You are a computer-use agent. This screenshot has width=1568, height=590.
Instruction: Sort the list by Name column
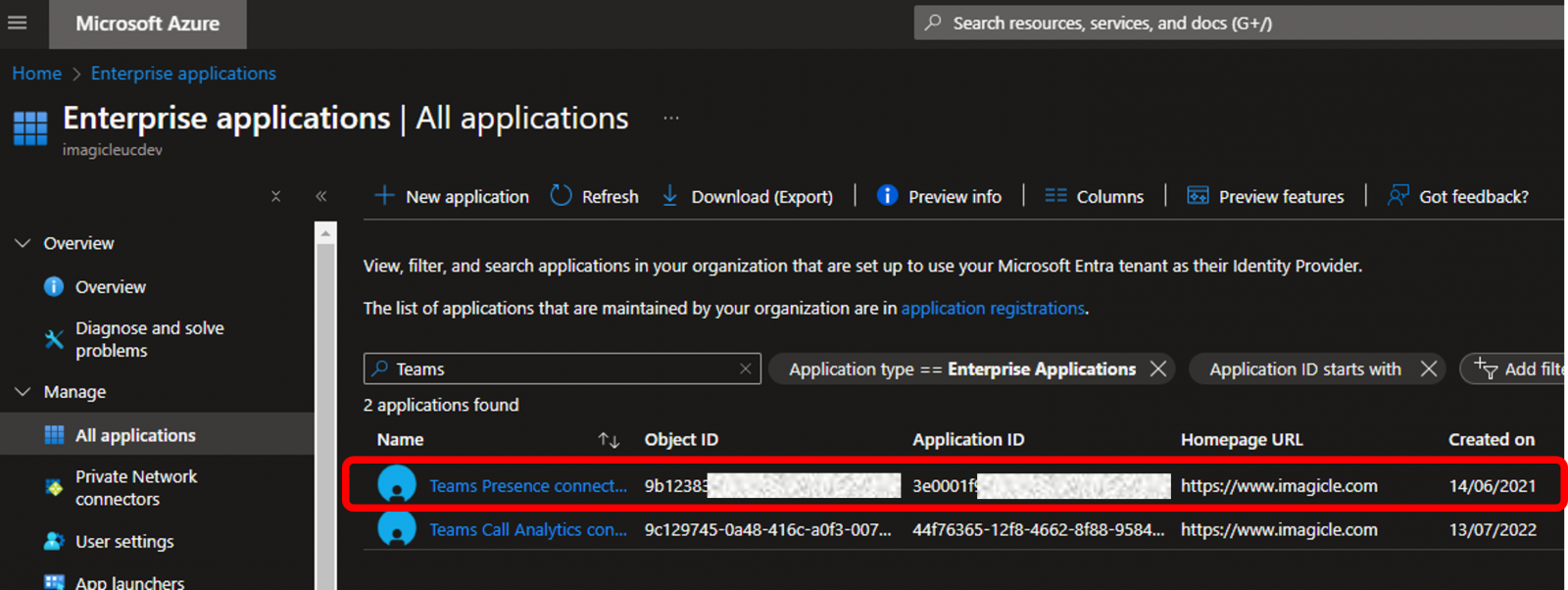tap(609, 440)
